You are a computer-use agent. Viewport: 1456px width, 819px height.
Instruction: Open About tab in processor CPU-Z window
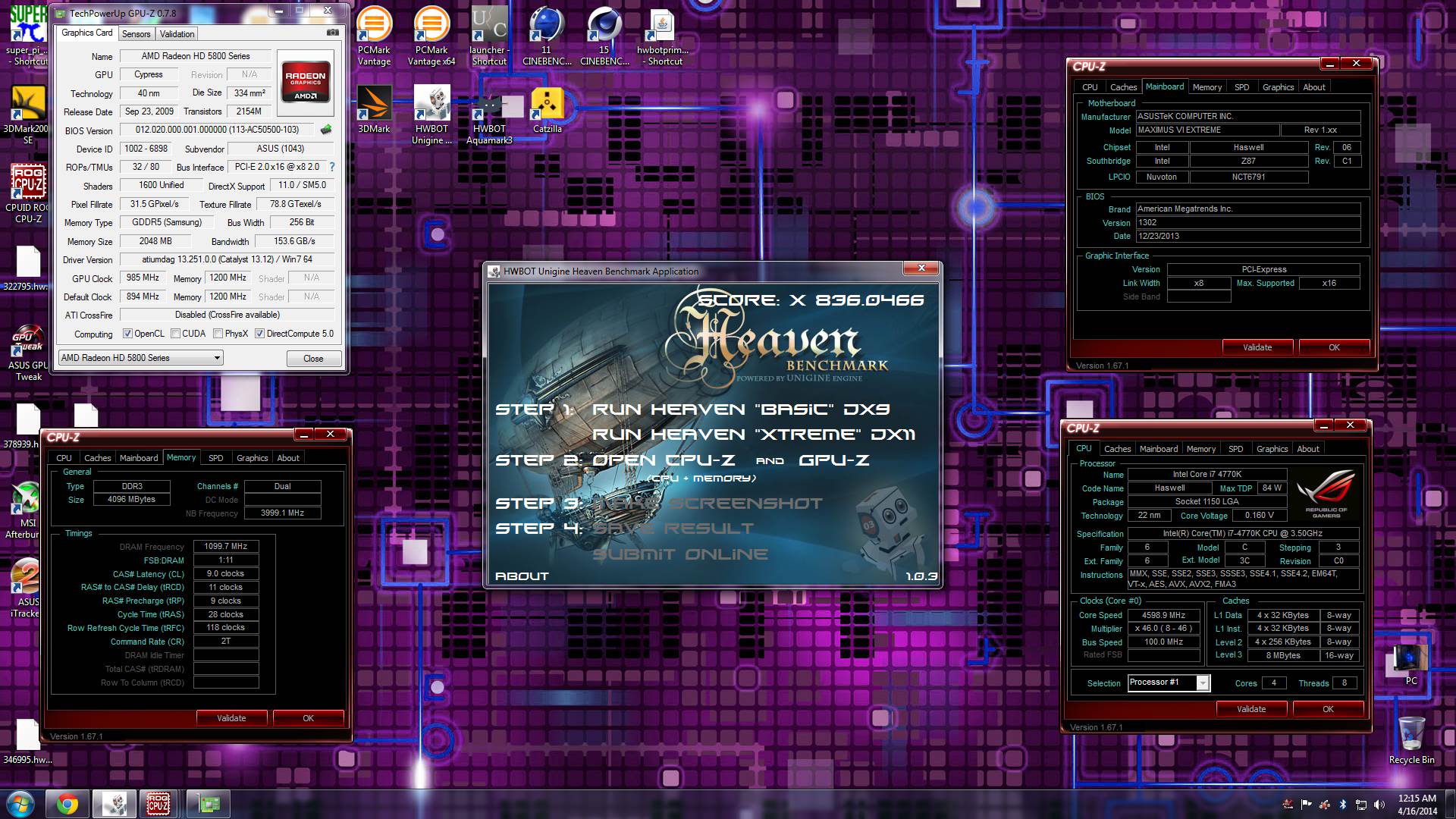tap(1308, 449)
